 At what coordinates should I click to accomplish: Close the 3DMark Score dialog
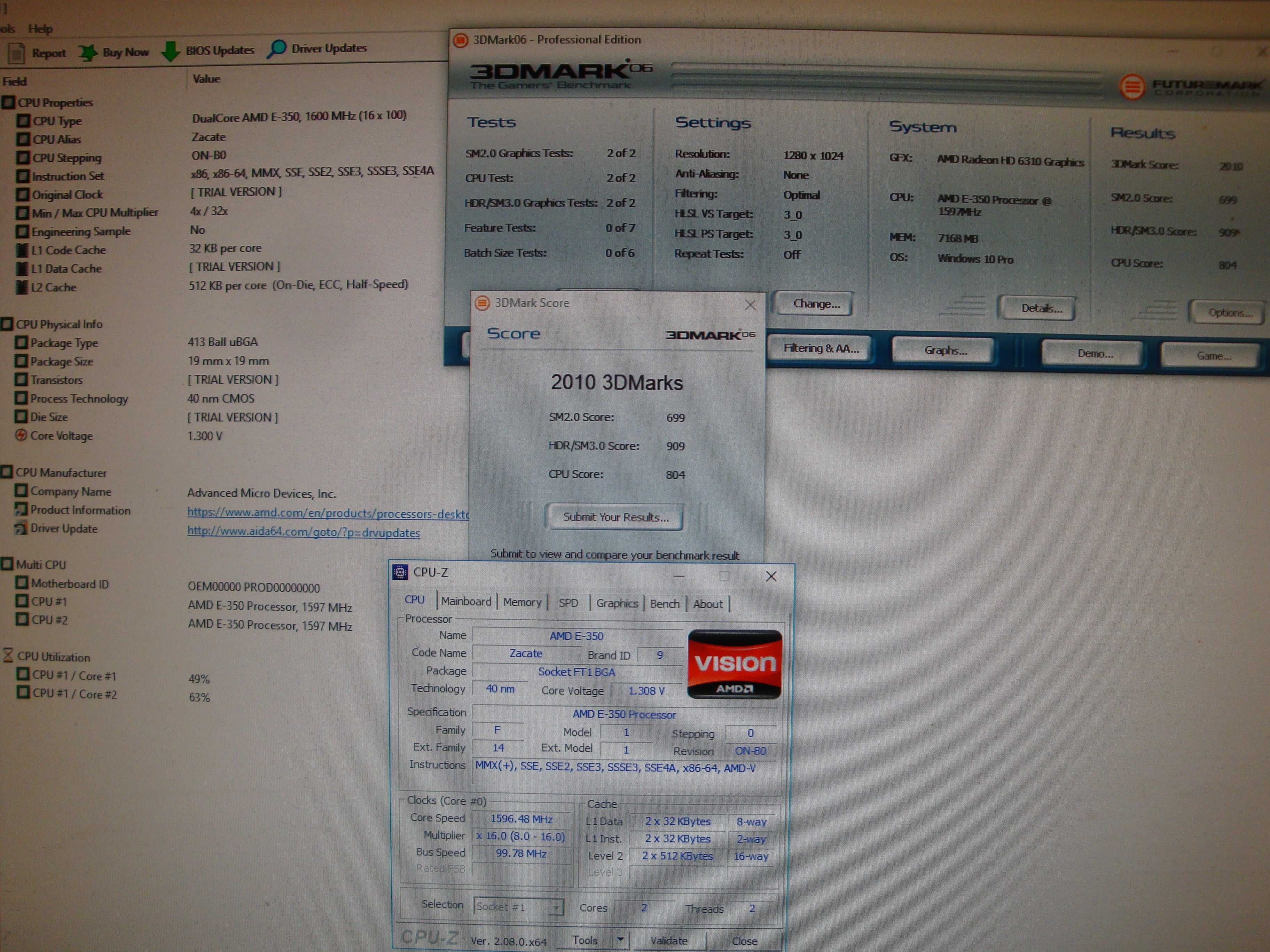coord(750,305)
